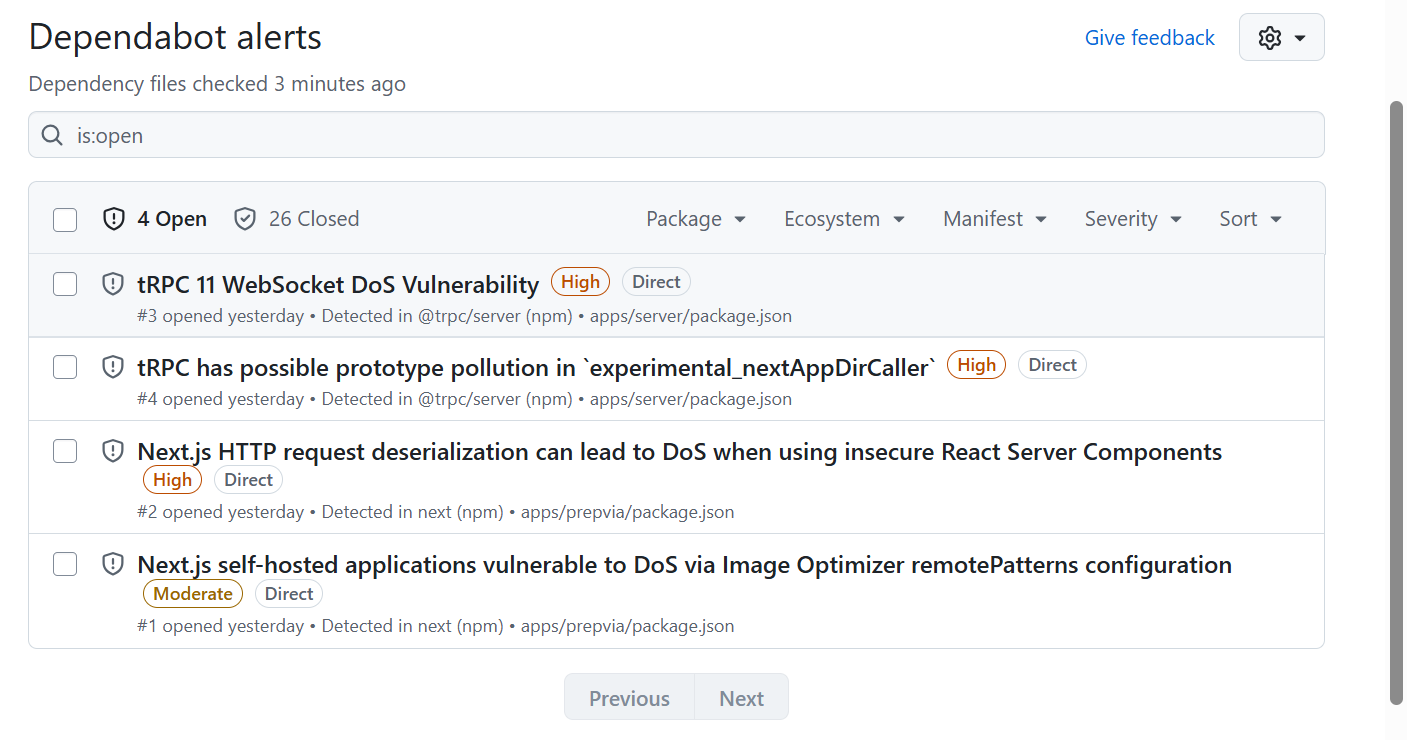Click the search magnifier icon
This screenshot has width=1407, height=740.
click(52, 135)
